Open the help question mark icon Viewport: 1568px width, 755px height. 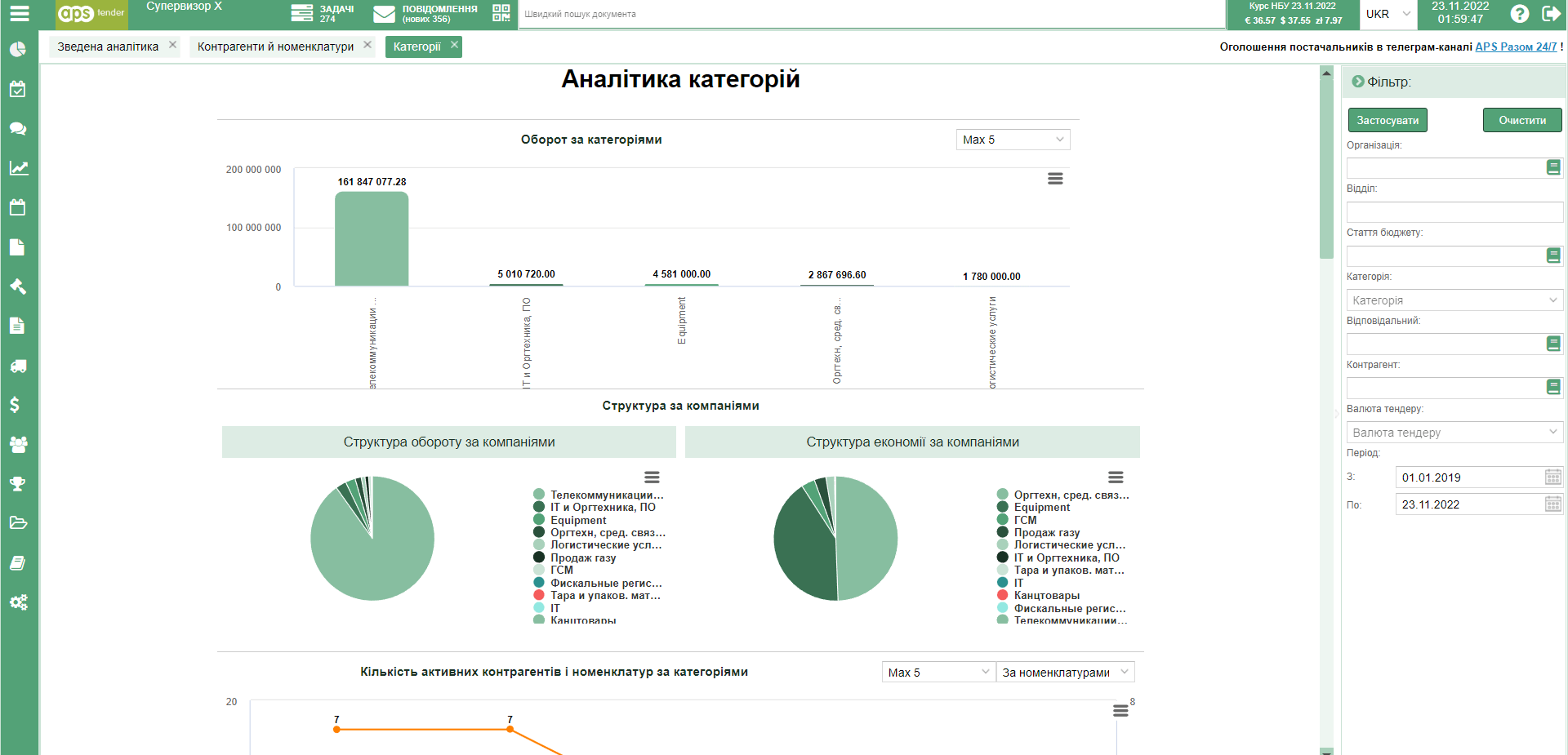[x=1520, y=13]
